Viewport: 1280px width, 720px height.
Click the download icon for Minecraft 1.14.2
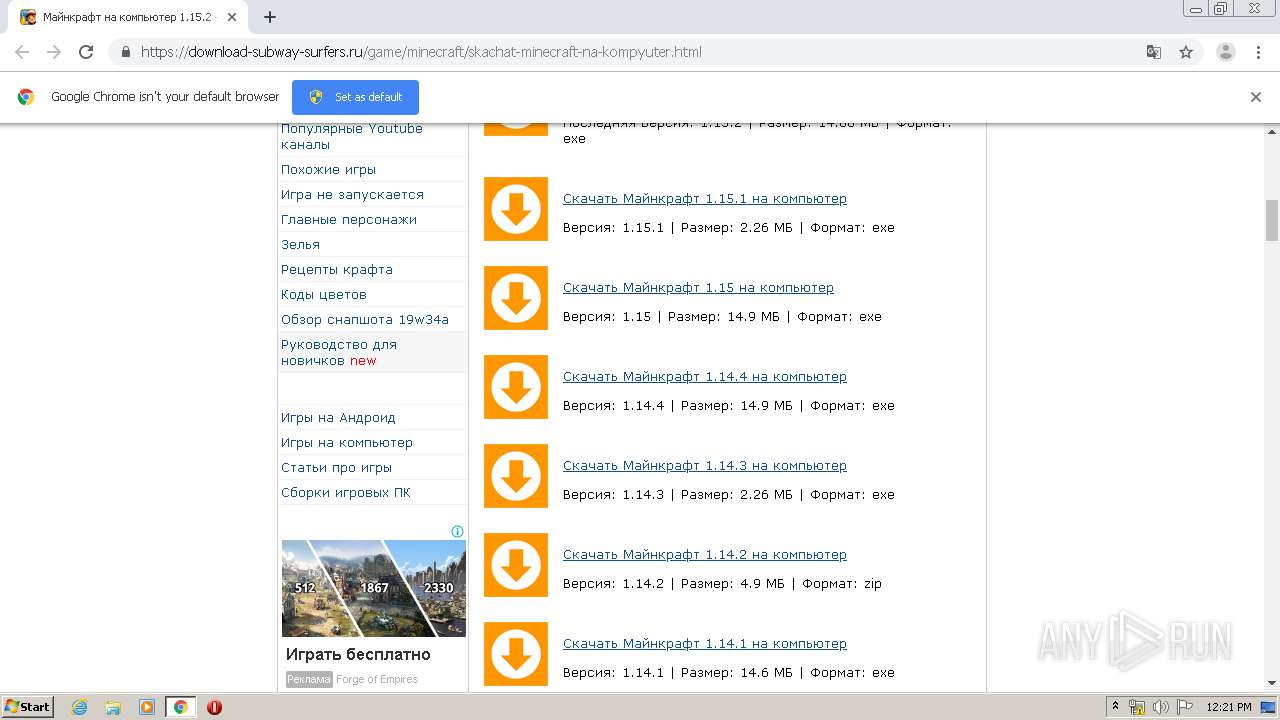pyautogui.click(x=516, y=565)
